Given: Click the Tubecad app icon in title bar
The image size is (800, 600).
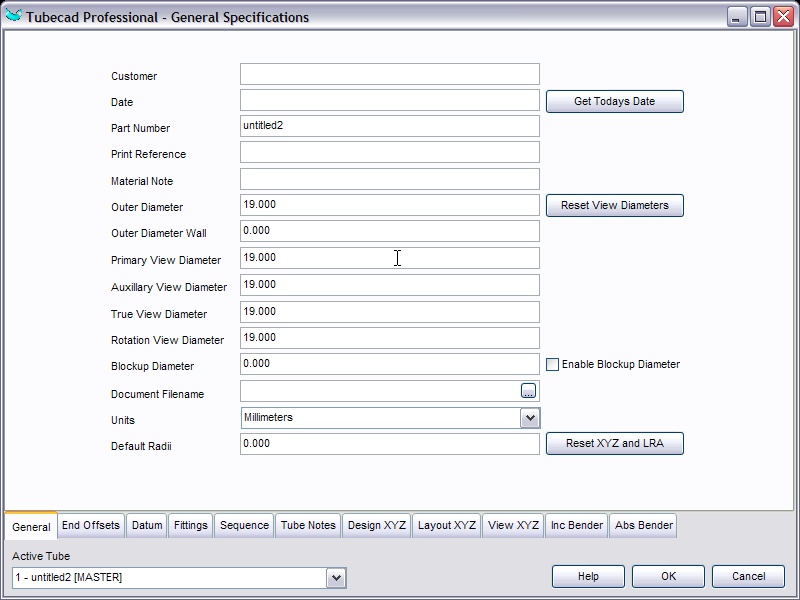Looking at the screenshot, I should 13,16.
